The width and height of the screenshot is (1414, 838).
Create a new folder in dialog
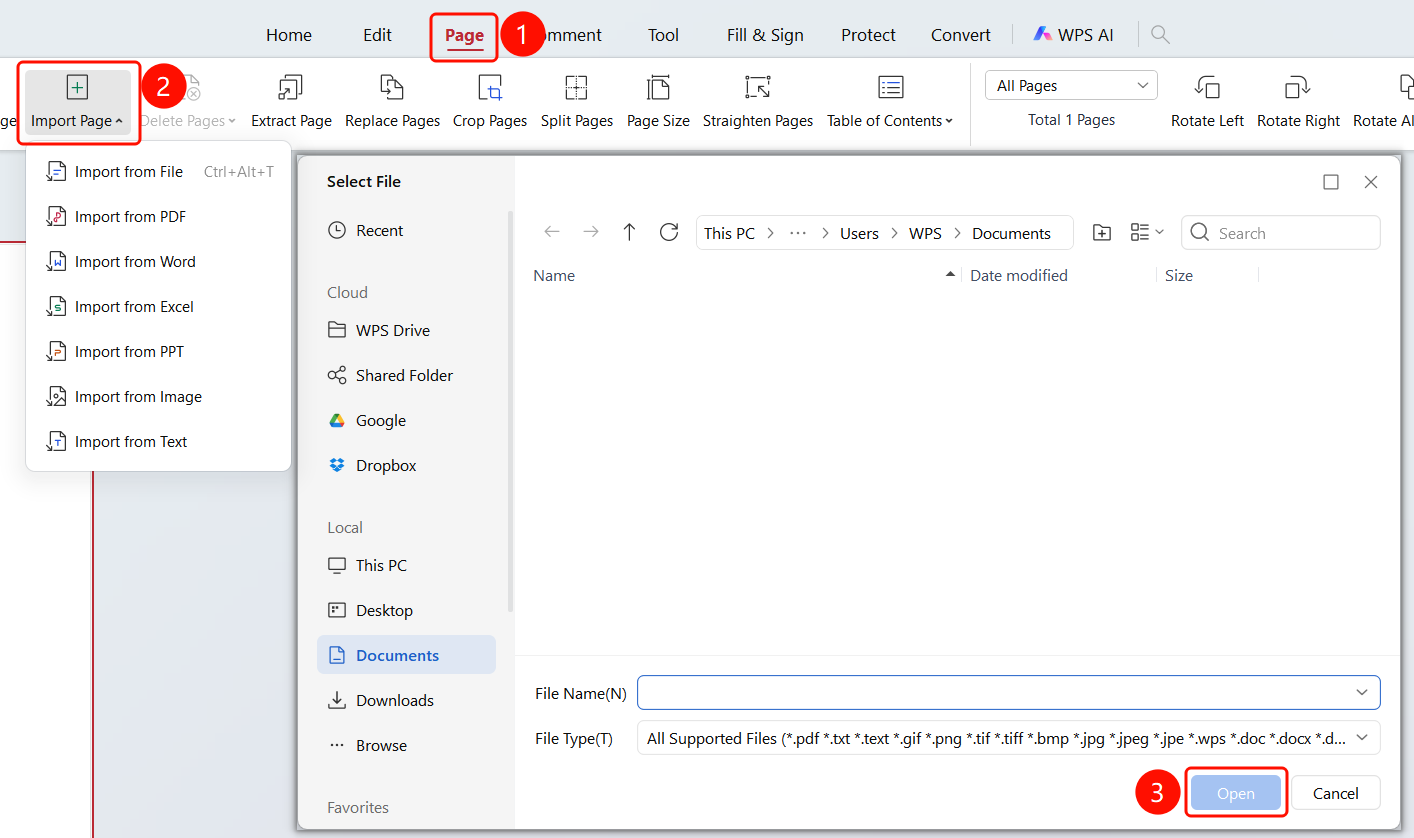1102,233
